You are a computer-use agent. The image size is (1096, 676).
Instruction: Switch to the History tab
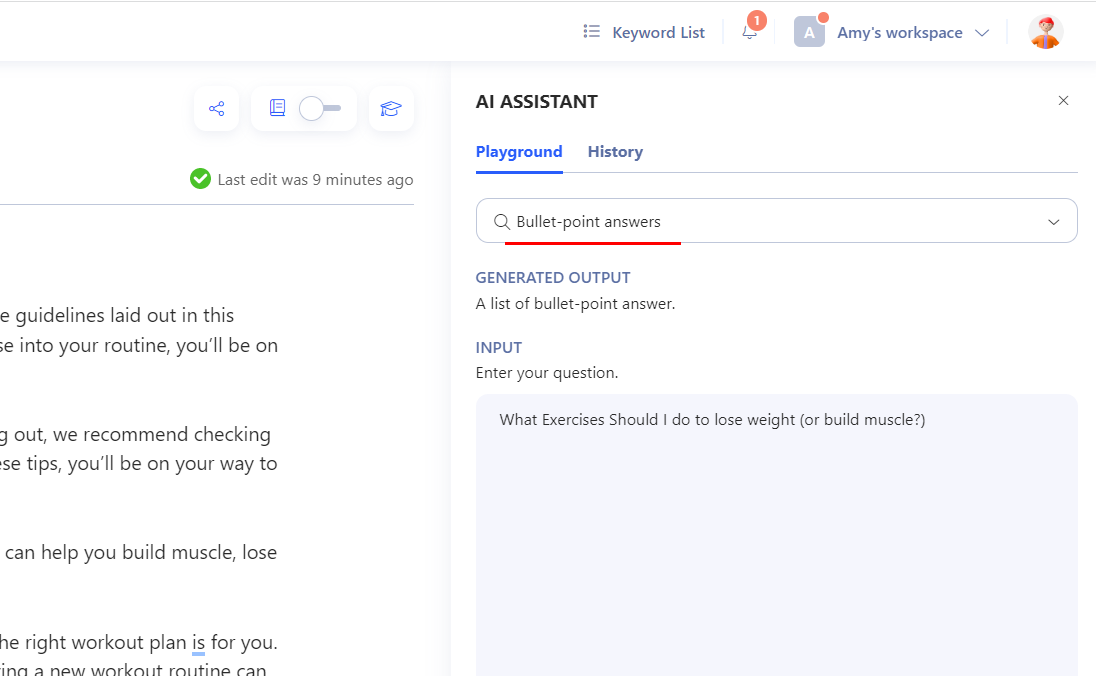[x=615, y=151]
